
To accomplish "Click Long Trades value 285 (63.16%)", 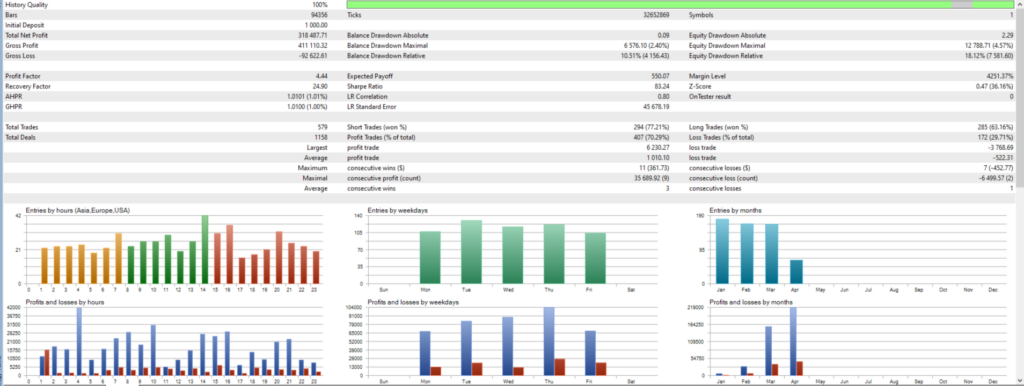I will [994, 127].
